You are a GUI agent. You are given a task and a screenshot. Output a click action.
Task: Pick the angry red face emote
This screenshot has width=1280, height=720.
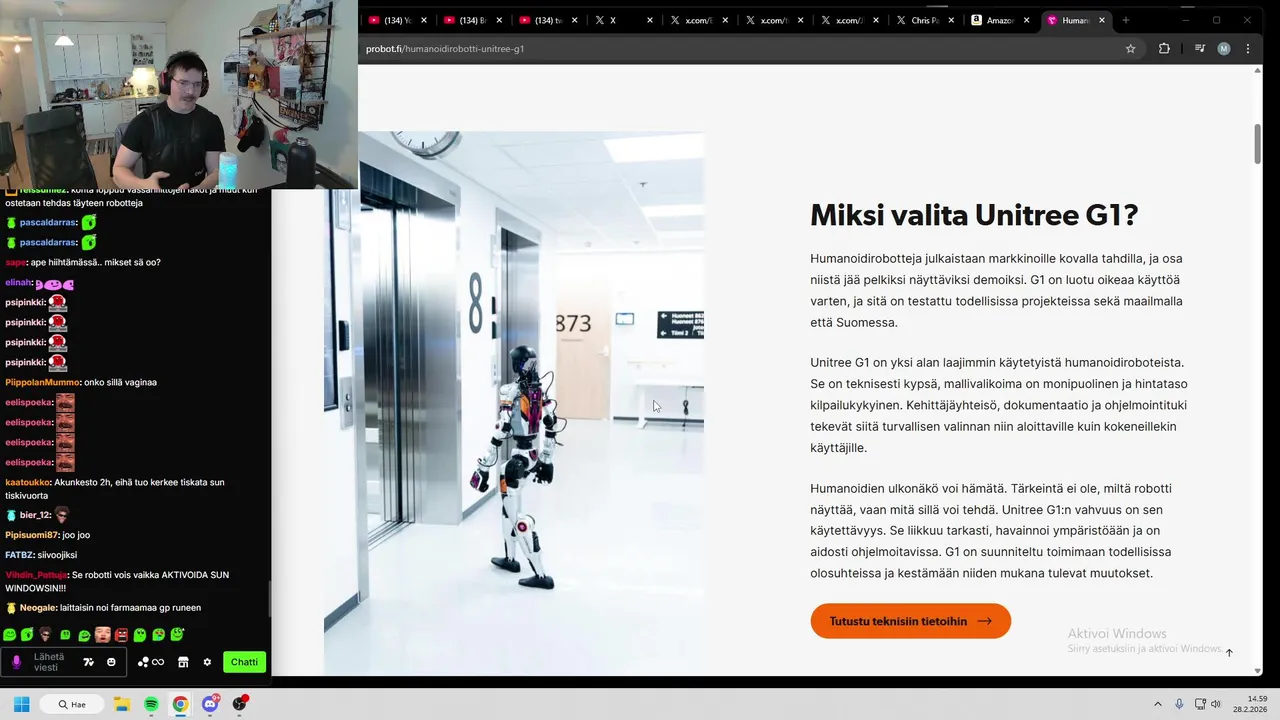(x=121, y=635)
